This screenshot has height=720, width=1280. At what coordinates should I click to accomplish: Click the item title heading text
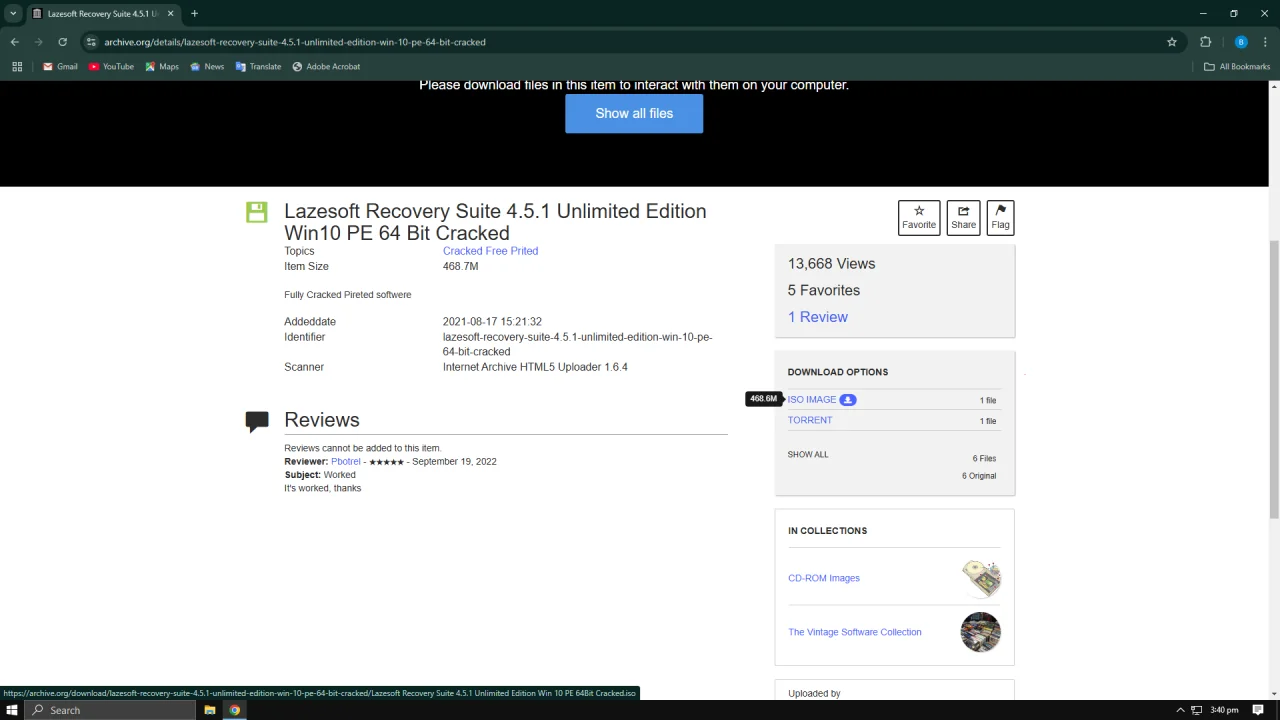coord(497,222)
